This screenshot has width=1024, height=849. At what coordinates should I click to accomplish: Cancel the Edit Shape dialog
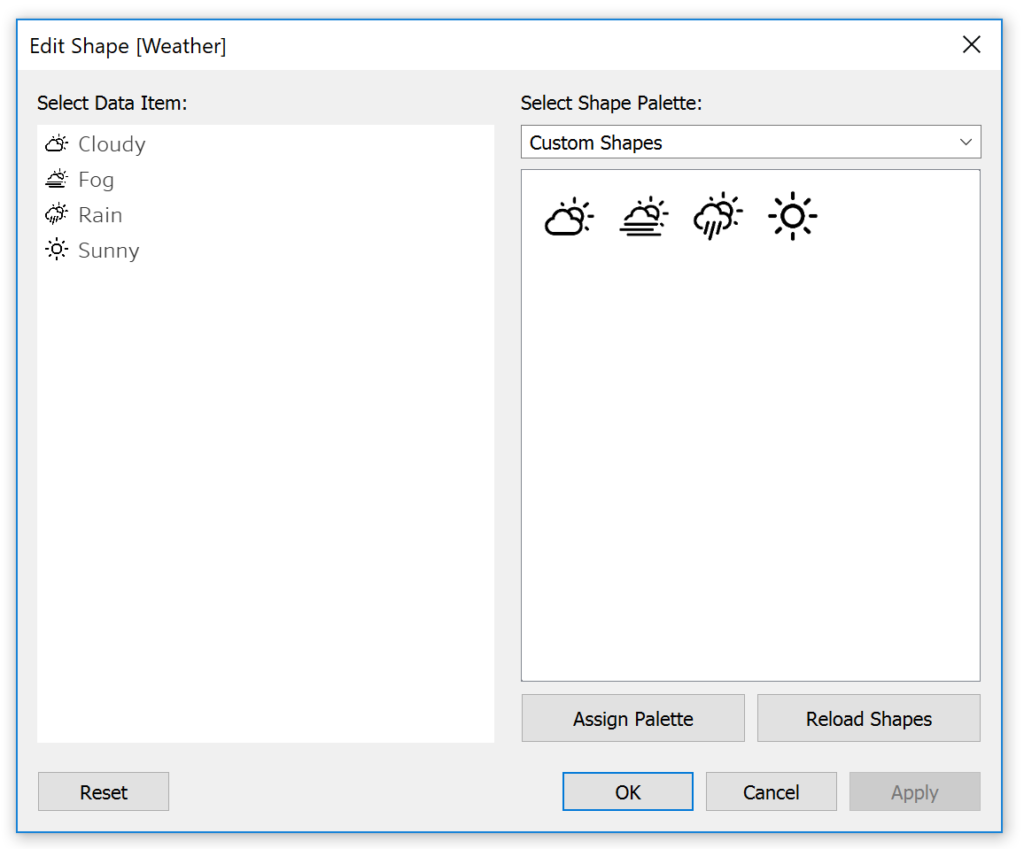click(x=771, y=792)
